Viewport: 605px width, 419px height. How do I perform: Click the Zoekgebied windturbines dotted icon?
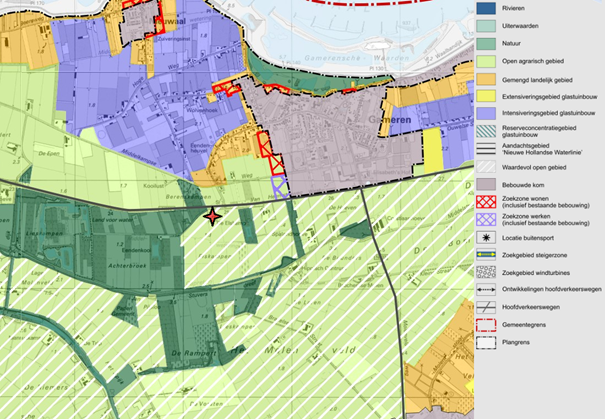click(x=486, y=272)
